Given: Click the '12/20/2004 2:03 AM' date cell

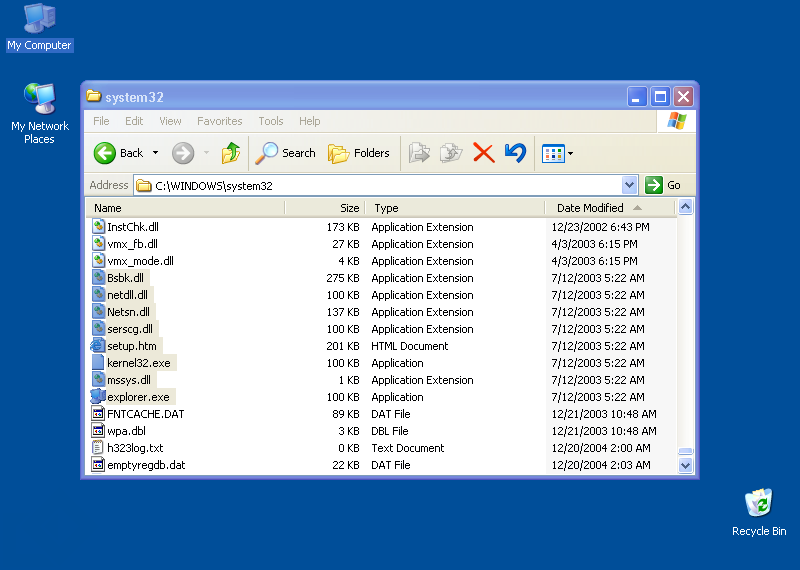Looking at the screenshot, I should click(x=601, y=465).
